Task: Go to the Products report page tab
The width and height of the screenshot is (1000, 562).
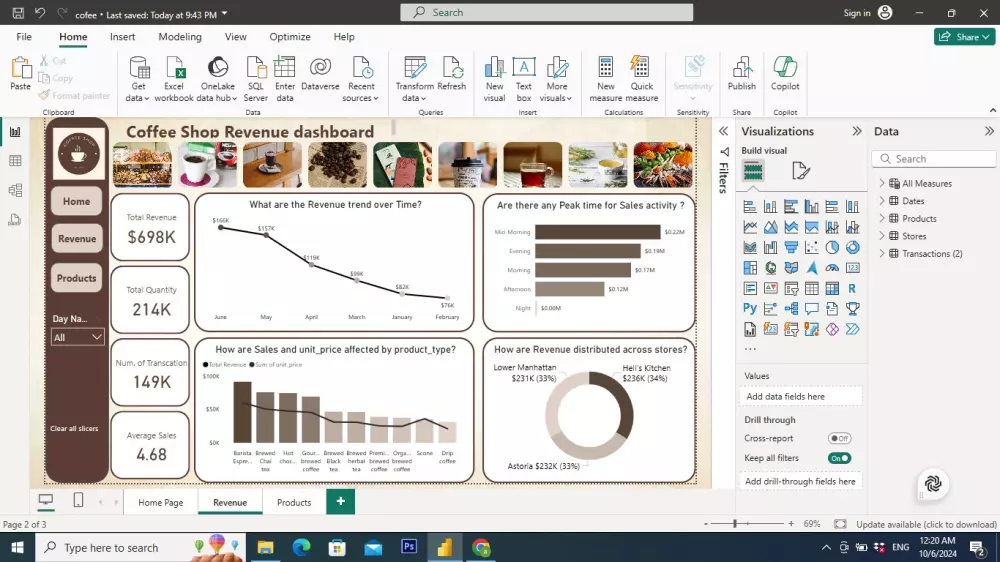Action: [294, 503]
